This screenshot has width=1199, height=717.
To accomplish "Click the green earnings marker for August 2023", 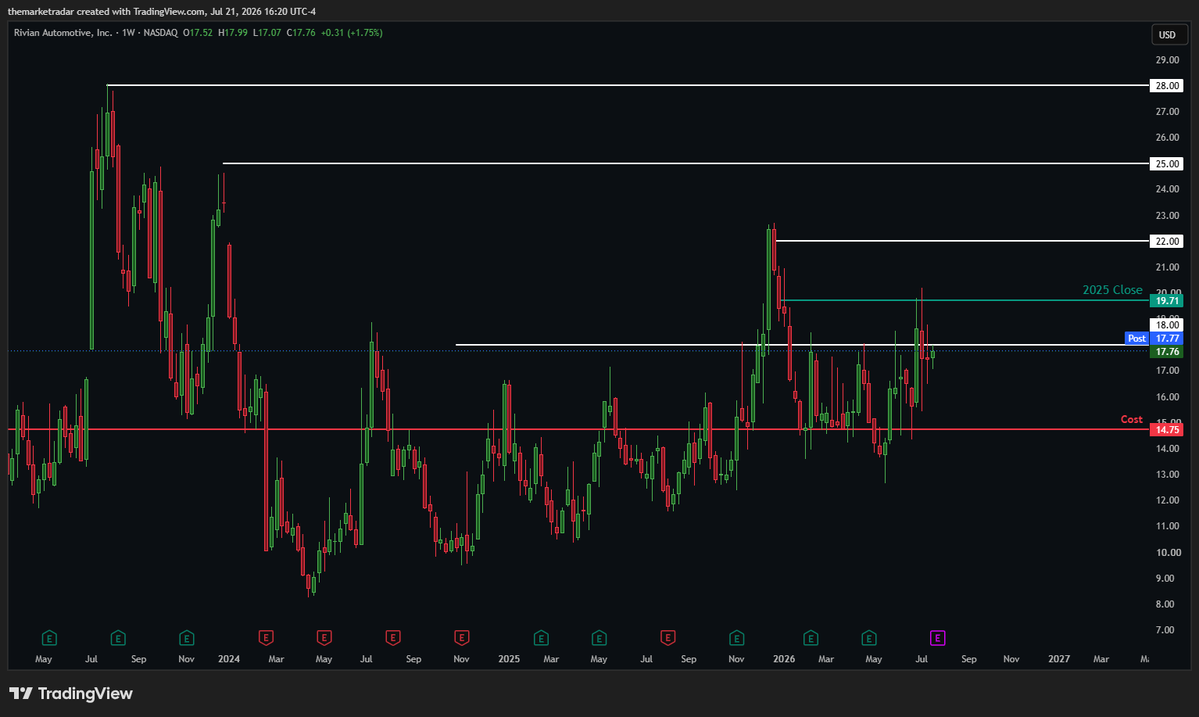I will (118, 638).
